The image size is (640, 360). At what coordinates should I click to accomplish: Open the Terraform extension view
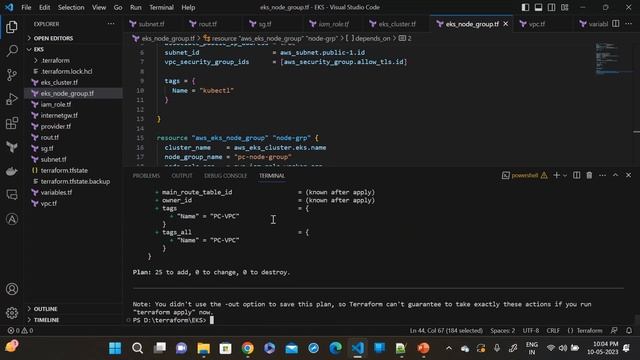(12, 147)
